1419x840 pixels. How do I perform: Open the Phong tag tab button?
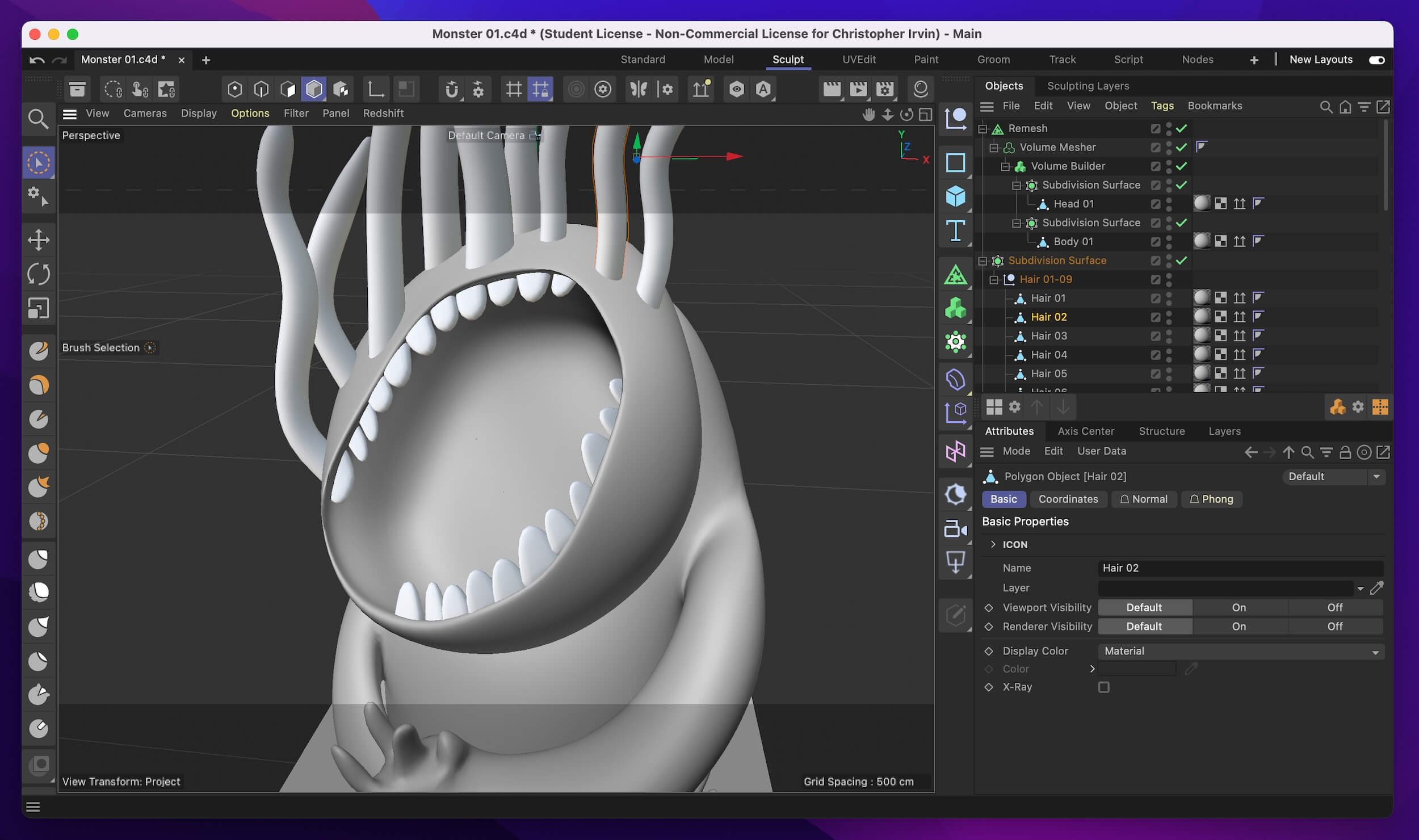1211,499
